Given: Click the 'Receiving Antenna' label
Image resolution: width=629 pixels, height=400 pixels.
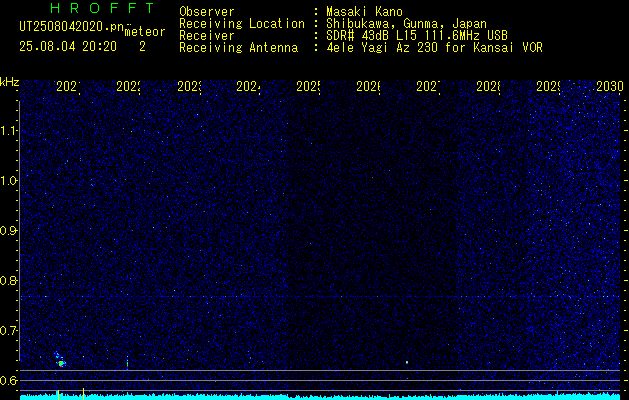Looking at the screenshot, I should 238,48.
